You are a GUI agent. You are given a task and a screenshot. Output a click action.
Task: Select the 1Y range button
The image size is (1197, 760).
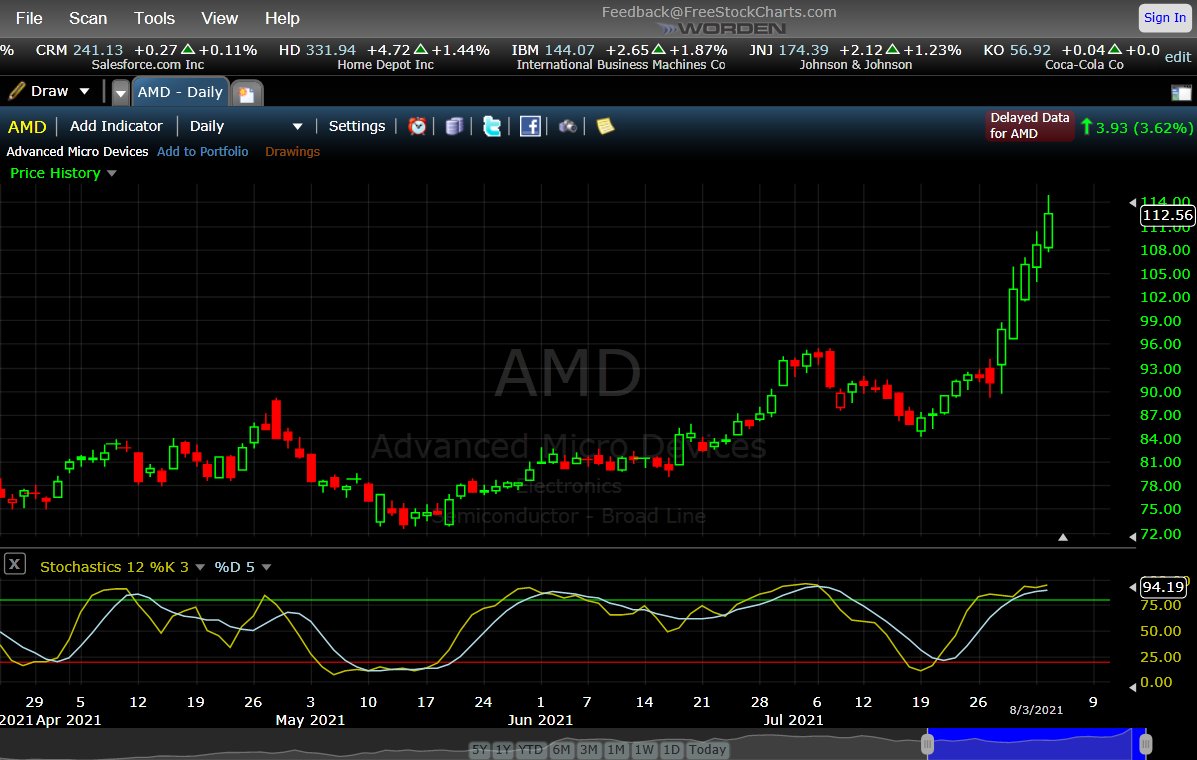point(502,749)
